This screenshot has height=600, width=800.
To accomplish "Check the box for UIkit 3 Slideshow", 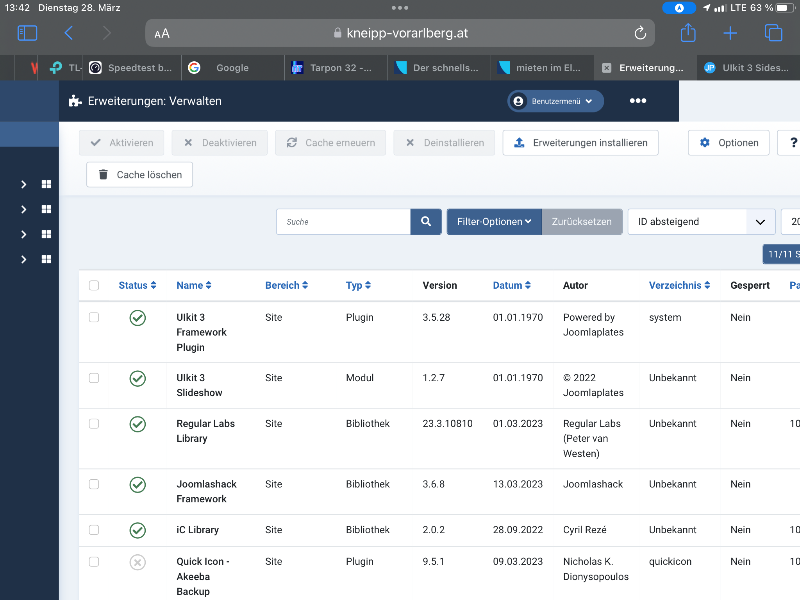I will click(94, 378).
